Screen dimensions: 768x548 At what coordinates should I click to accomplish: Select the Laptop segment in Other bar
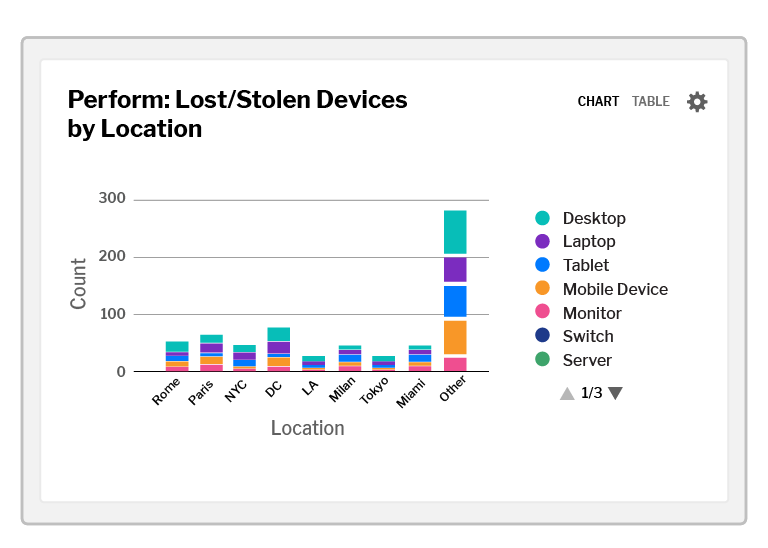click(x=455, y=270)
